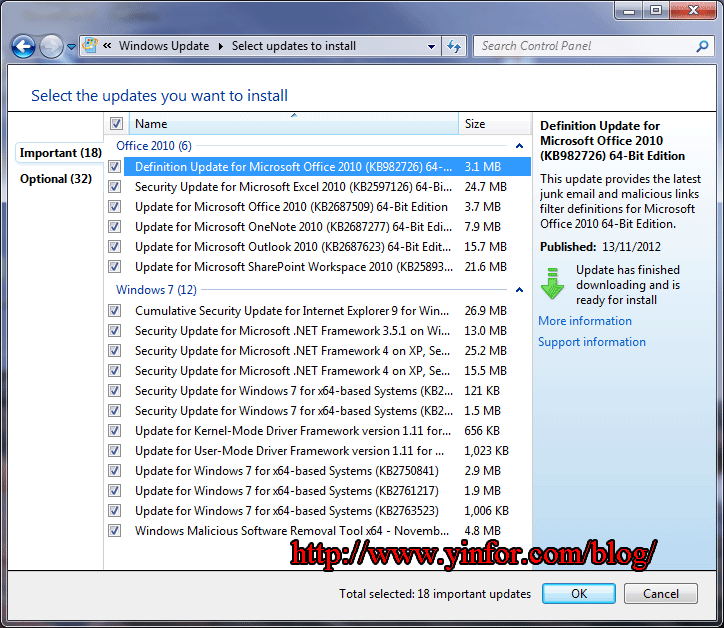Uncheck Malicious Software Removal Tool checkbox

pyautogui.click(x=115, y=531)
